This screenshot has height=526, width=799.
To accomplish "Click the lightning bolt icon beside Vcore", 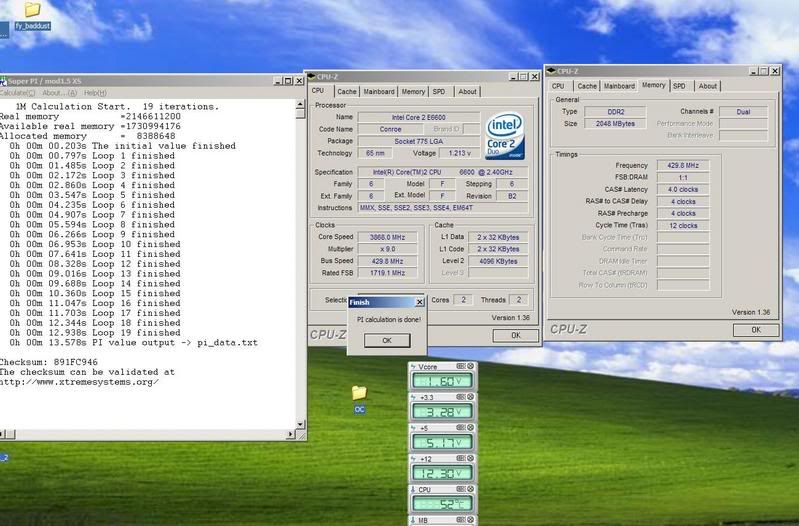I will (x=413, y=366).
